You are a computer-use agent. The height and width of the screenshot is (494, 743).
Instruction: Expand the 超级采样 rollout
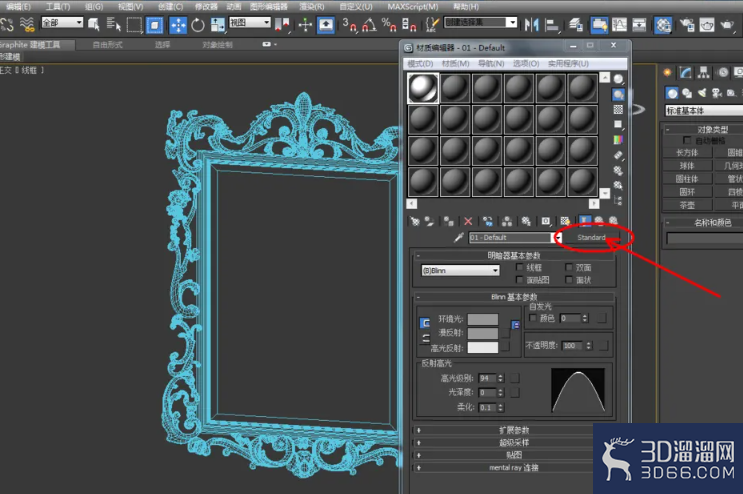click(x=514, y=442)
